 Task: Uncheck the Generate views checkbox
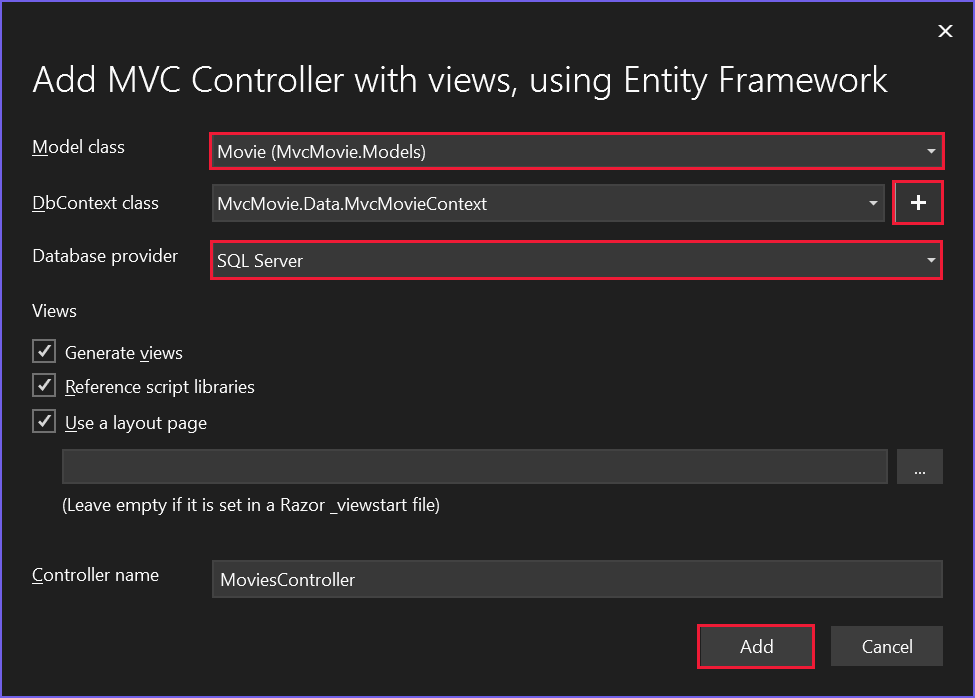click(42, 351)
